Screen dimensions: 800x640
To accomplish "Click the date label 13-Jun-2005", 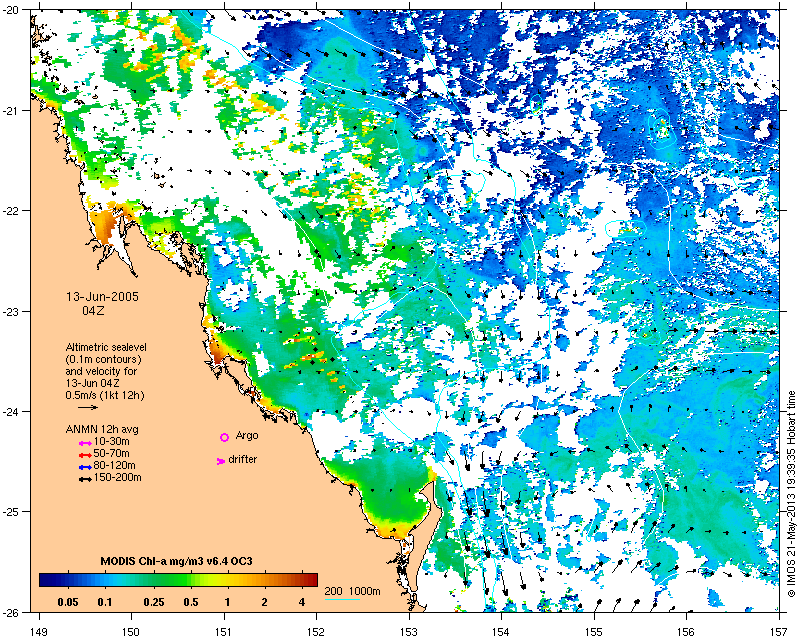I will 103,297.
